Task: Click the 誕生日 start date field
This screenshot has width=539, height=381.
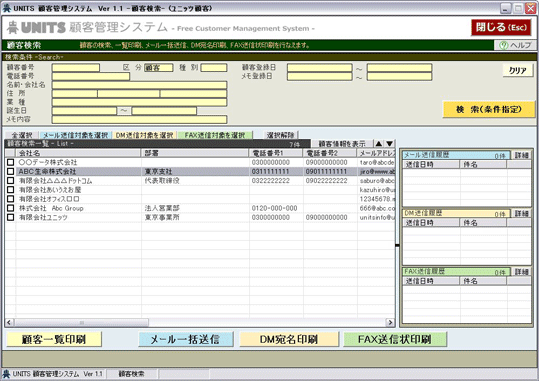Action: (84, 111)
